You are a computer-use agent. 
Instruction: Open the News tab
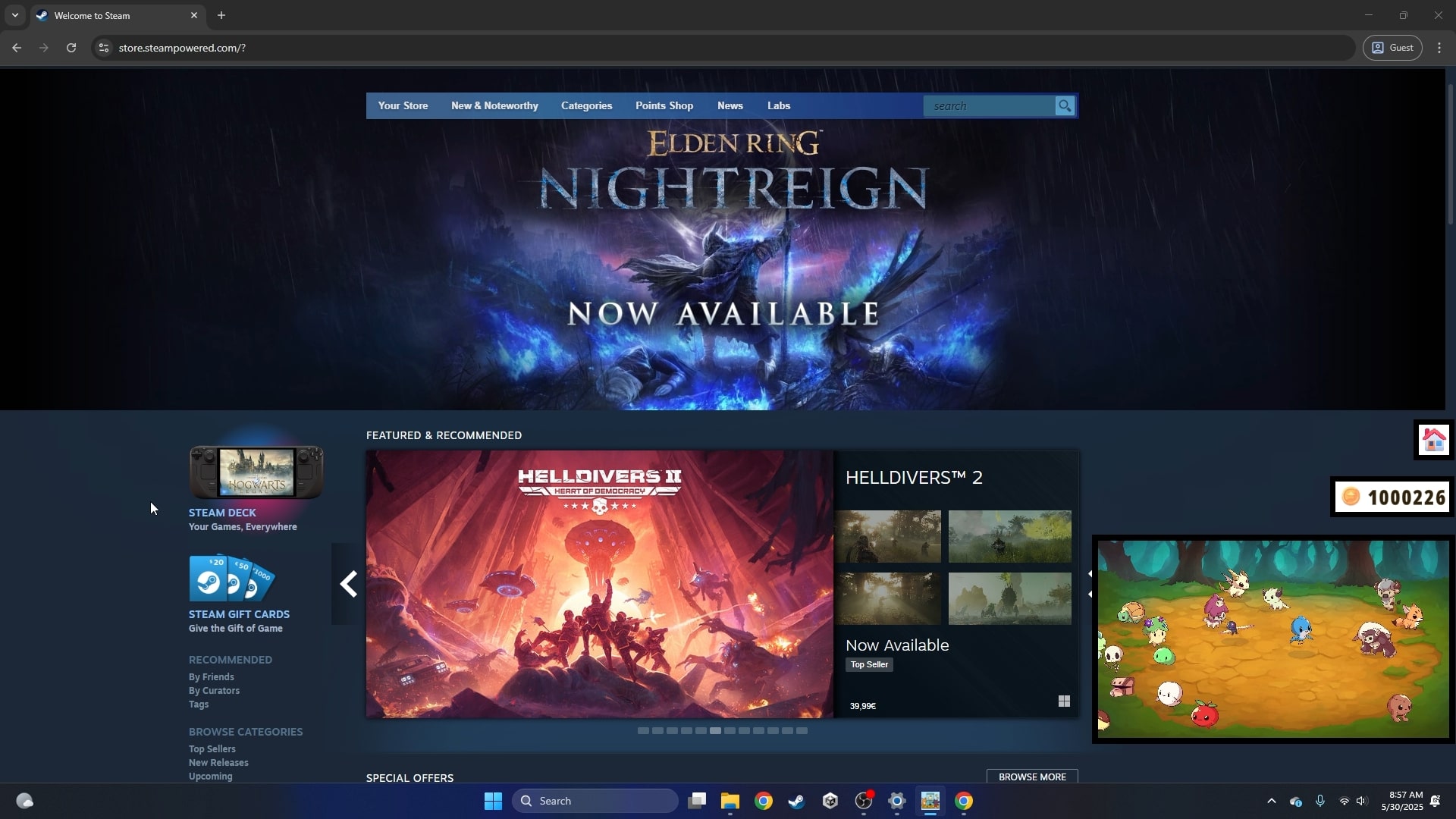tap(730, 106)
